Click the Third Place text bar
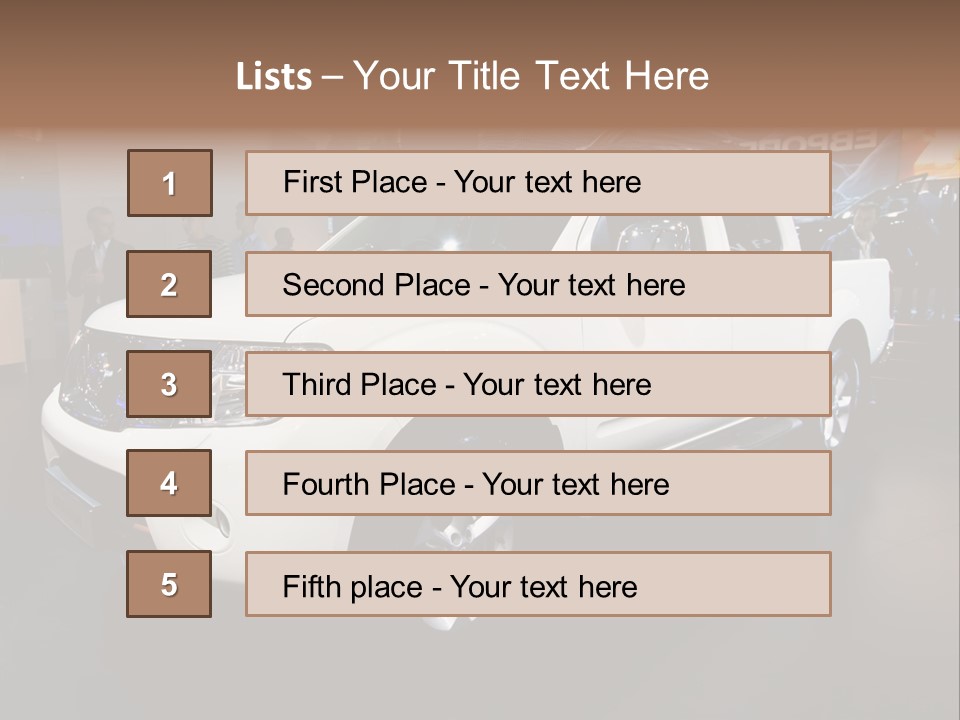This screenshot has height=720, width=960. click(x=538, y=384)
